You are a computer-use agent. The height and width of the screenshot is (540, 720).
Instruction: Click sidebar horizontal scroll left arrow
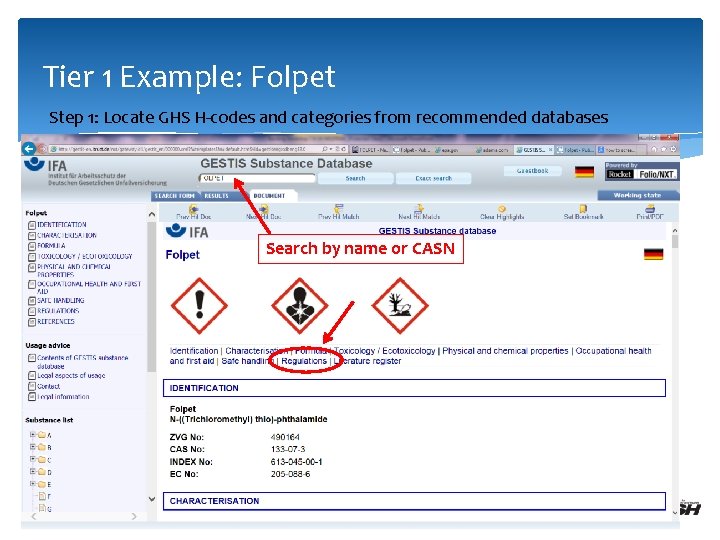(34, 517)
